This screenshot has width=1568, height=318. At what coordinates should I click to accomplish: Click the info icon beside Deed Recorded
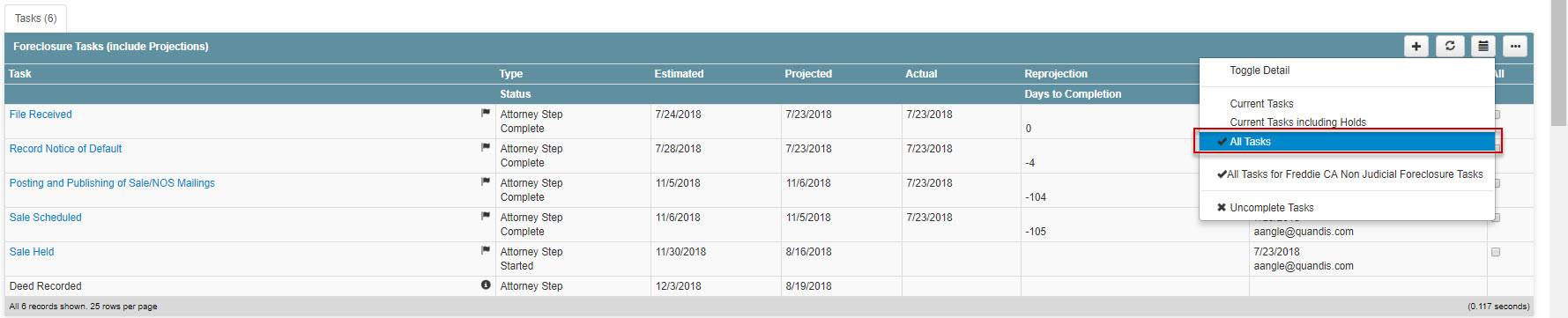coord(486,285)
